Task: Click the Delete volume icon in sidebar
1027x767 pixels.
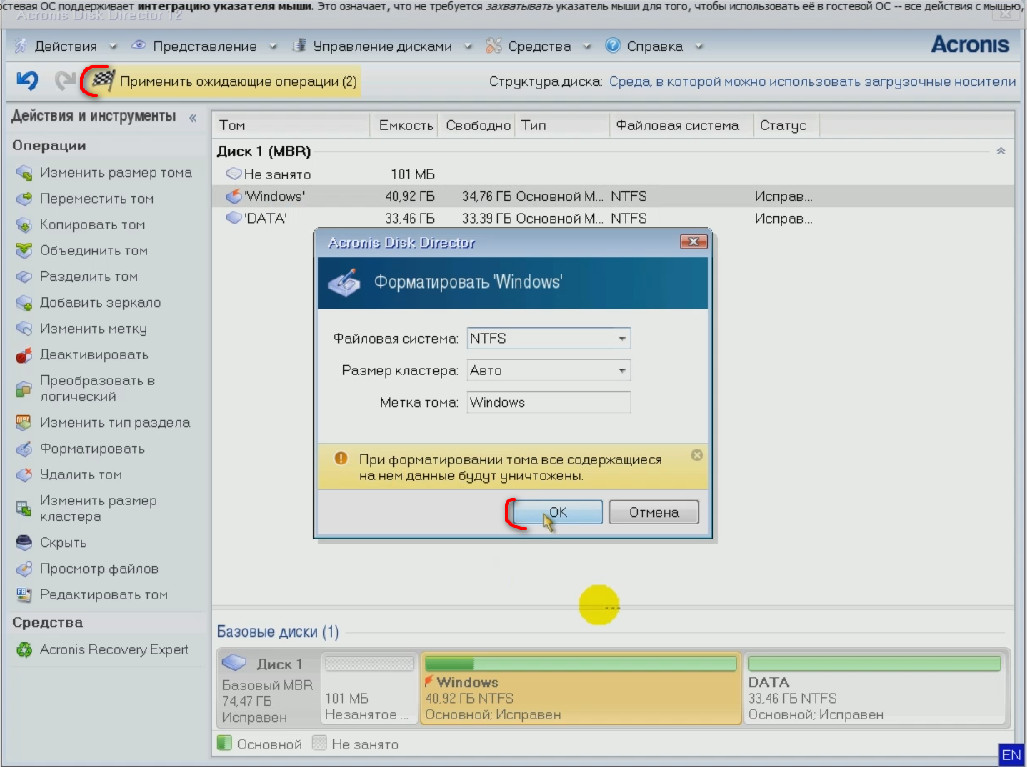Action: (24, 475)
